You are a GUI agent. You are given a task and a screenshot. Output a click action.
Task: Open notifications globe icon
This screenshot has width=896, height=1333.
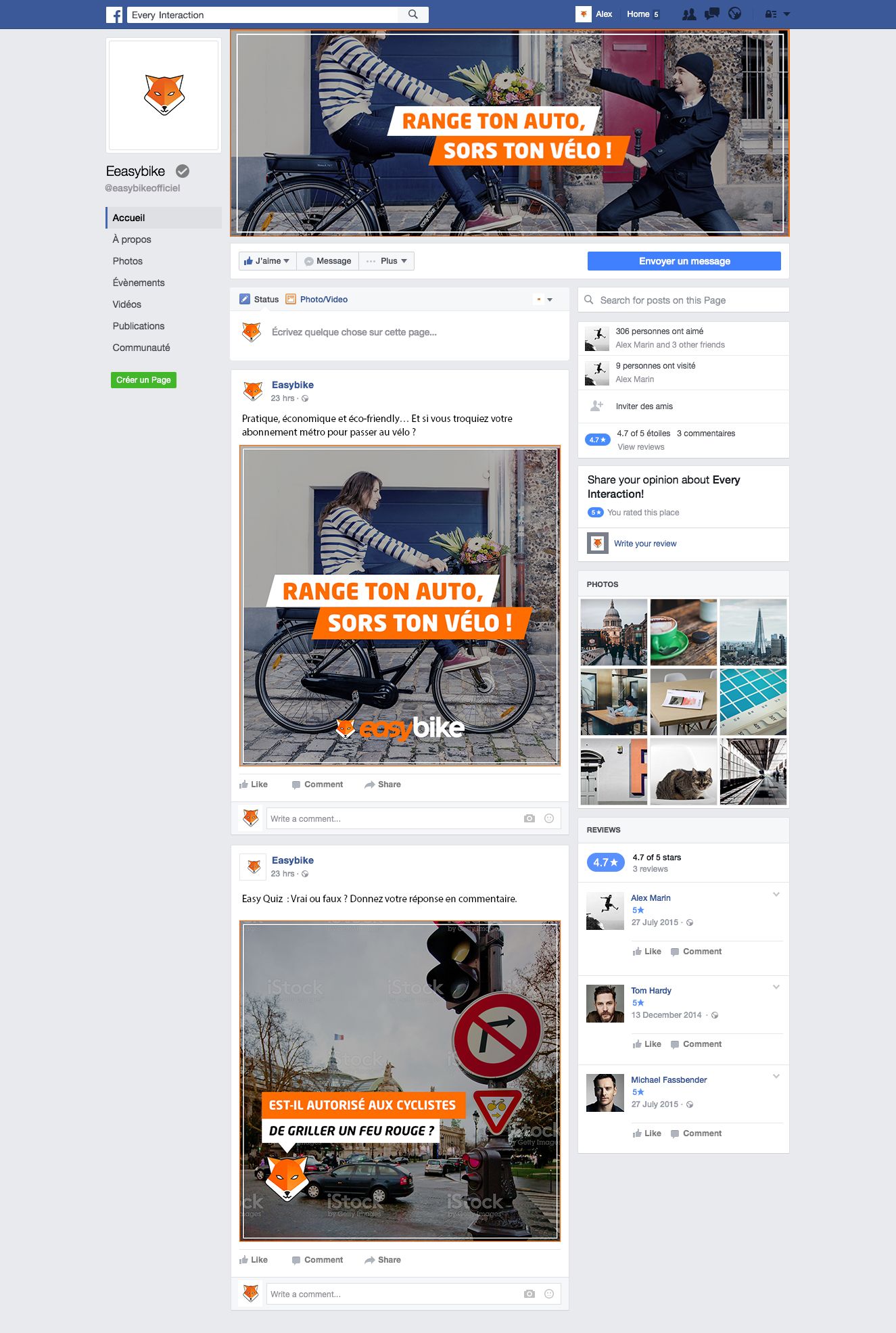coord(735,14)
